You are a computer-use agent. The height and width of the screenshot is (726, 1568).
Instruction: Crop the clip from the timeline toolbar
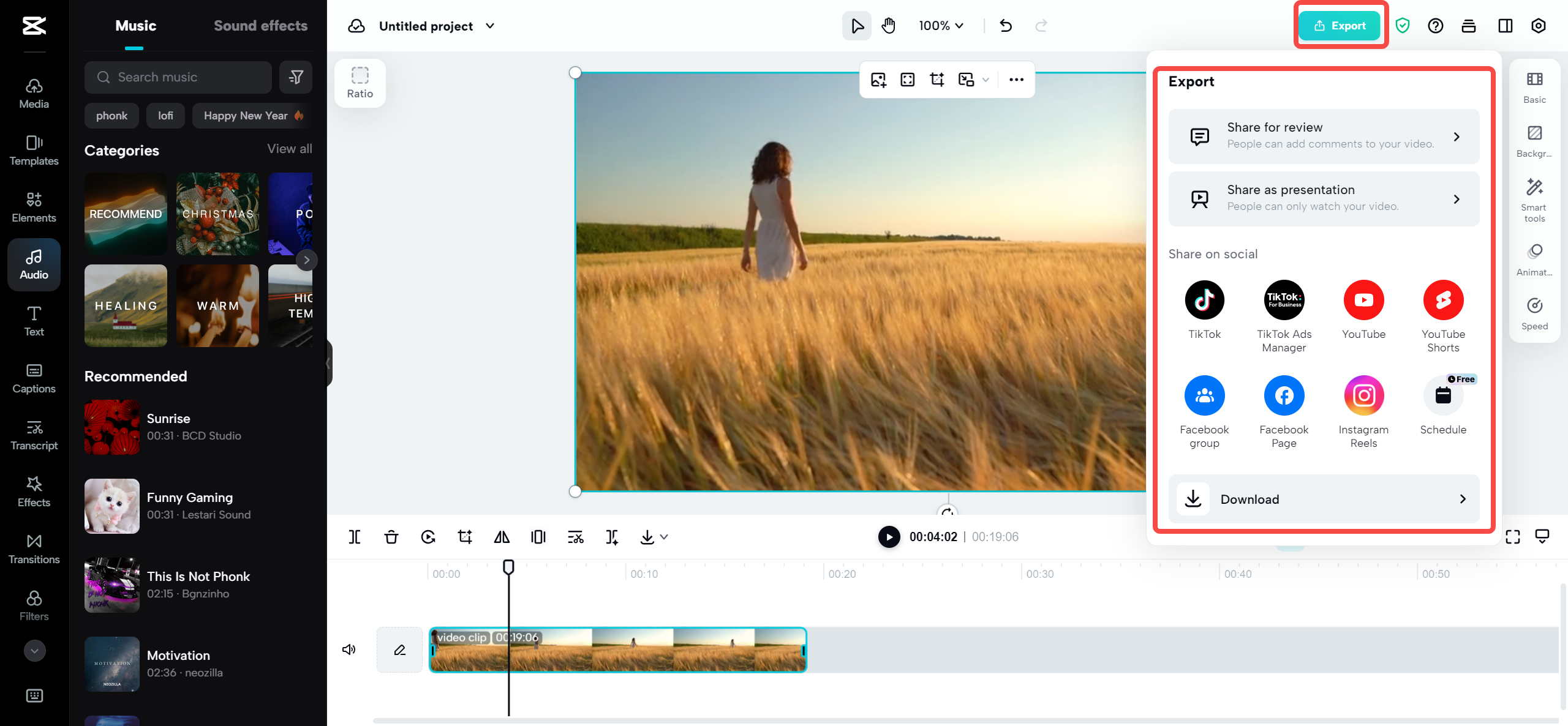pos(465,537)
